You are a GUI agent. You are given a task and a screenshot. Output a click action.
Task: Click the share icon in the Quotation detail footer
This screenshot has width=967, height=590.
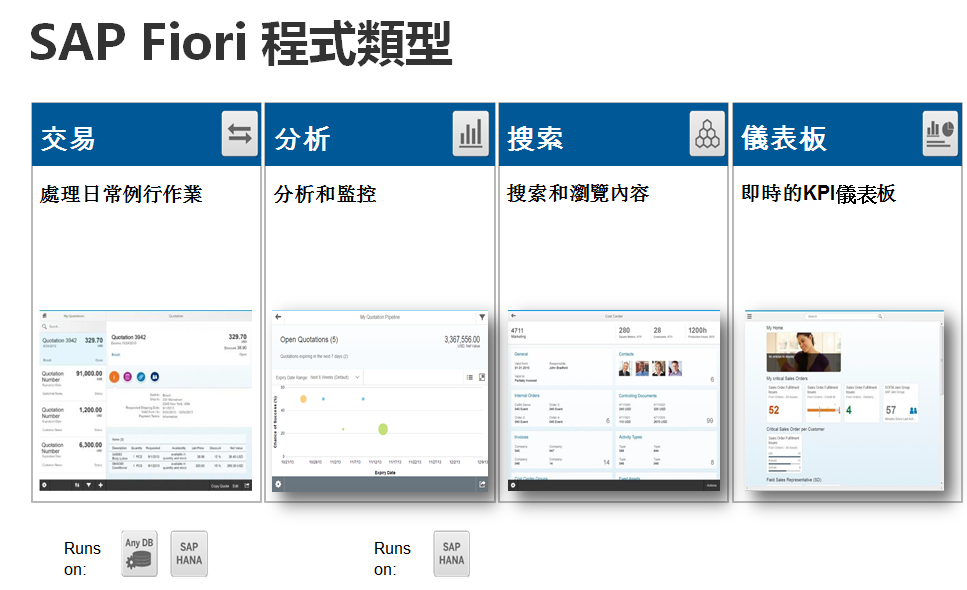[x=247, y=485]
